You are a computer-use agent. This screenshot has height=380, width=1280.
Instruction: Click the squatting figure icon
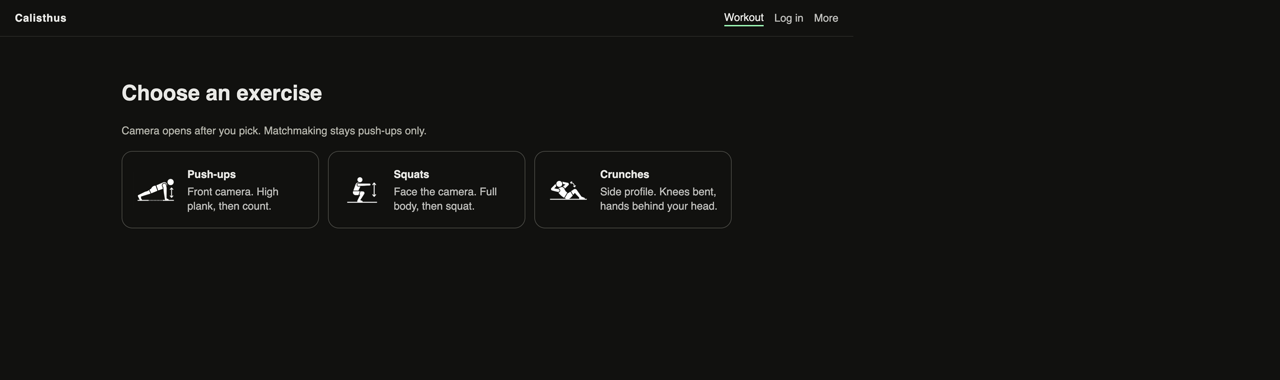tap(362, 190)
